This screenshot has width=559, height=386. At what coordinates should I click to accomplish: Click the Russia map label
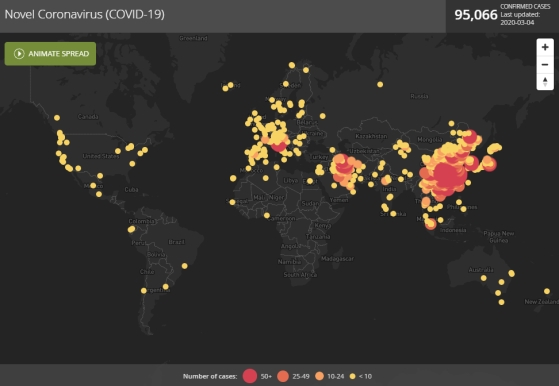[419, 96]
